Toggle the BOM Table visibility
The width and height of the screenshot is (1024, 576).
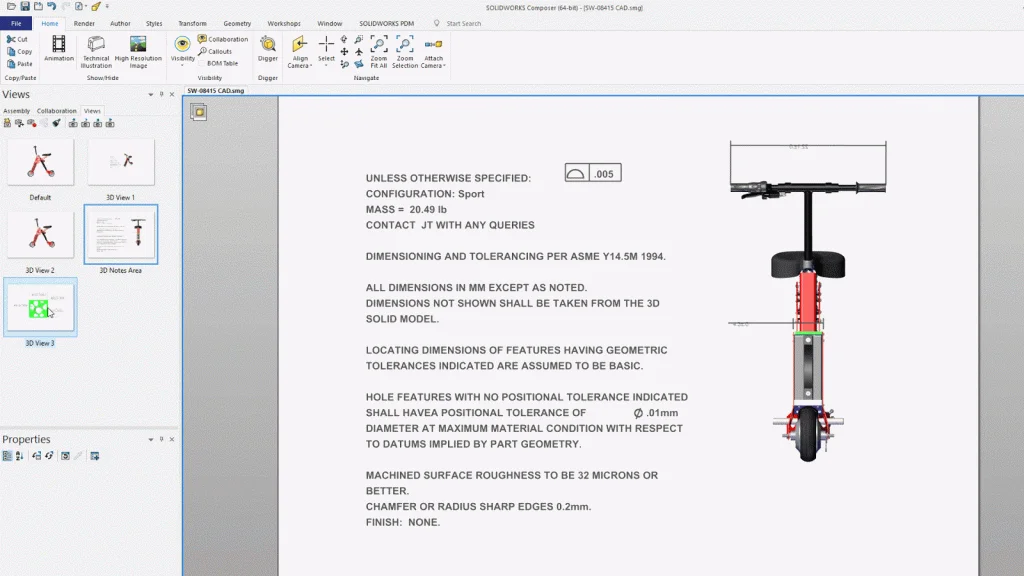(x=221, y=63)
